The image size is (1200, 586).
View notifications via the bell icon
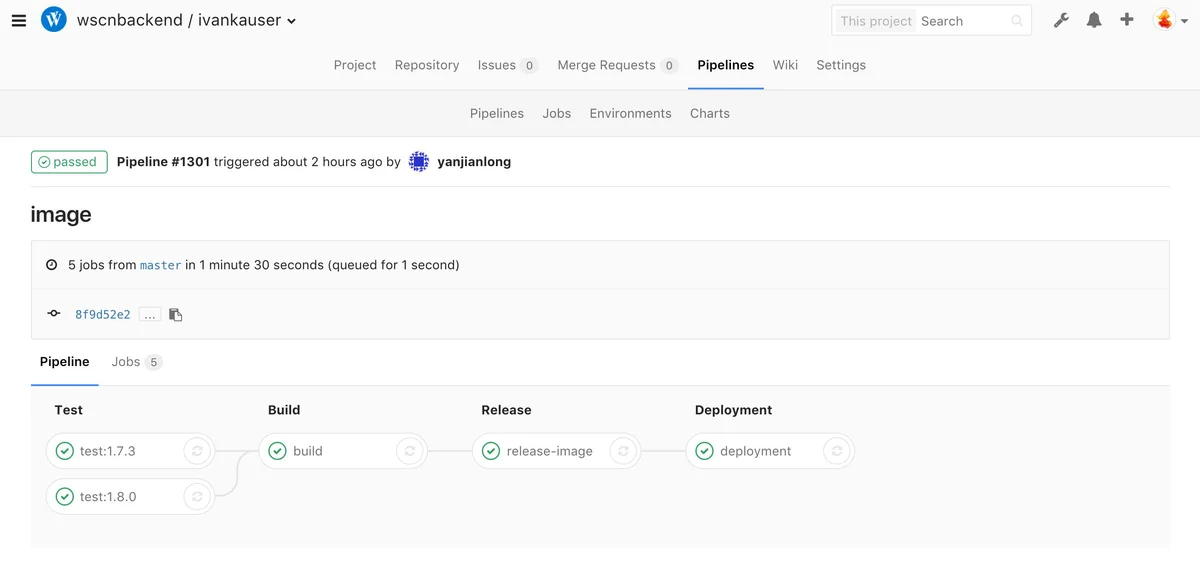[x=1094, y=20]
